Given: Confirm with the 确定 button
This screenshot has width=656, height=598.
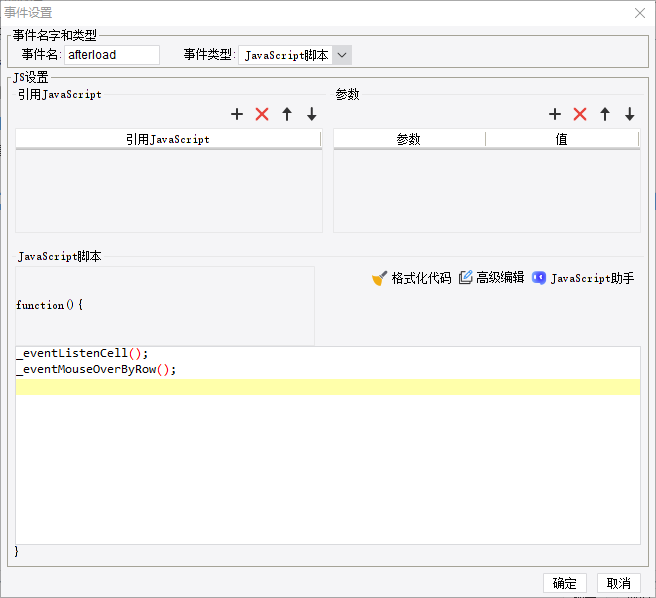Looking at the screenshot, I should 565,583.
